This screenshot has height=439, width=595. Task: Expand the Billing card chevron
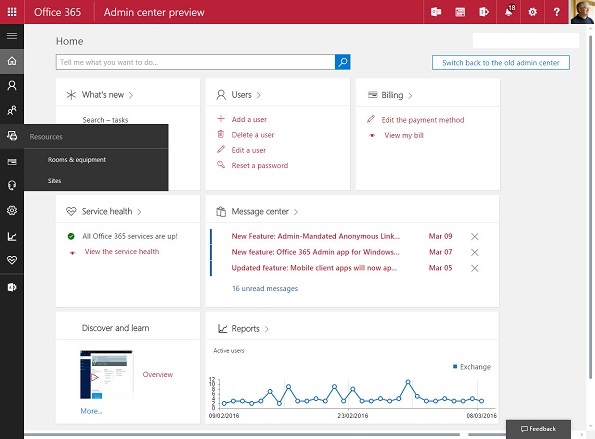click(410, 96)
